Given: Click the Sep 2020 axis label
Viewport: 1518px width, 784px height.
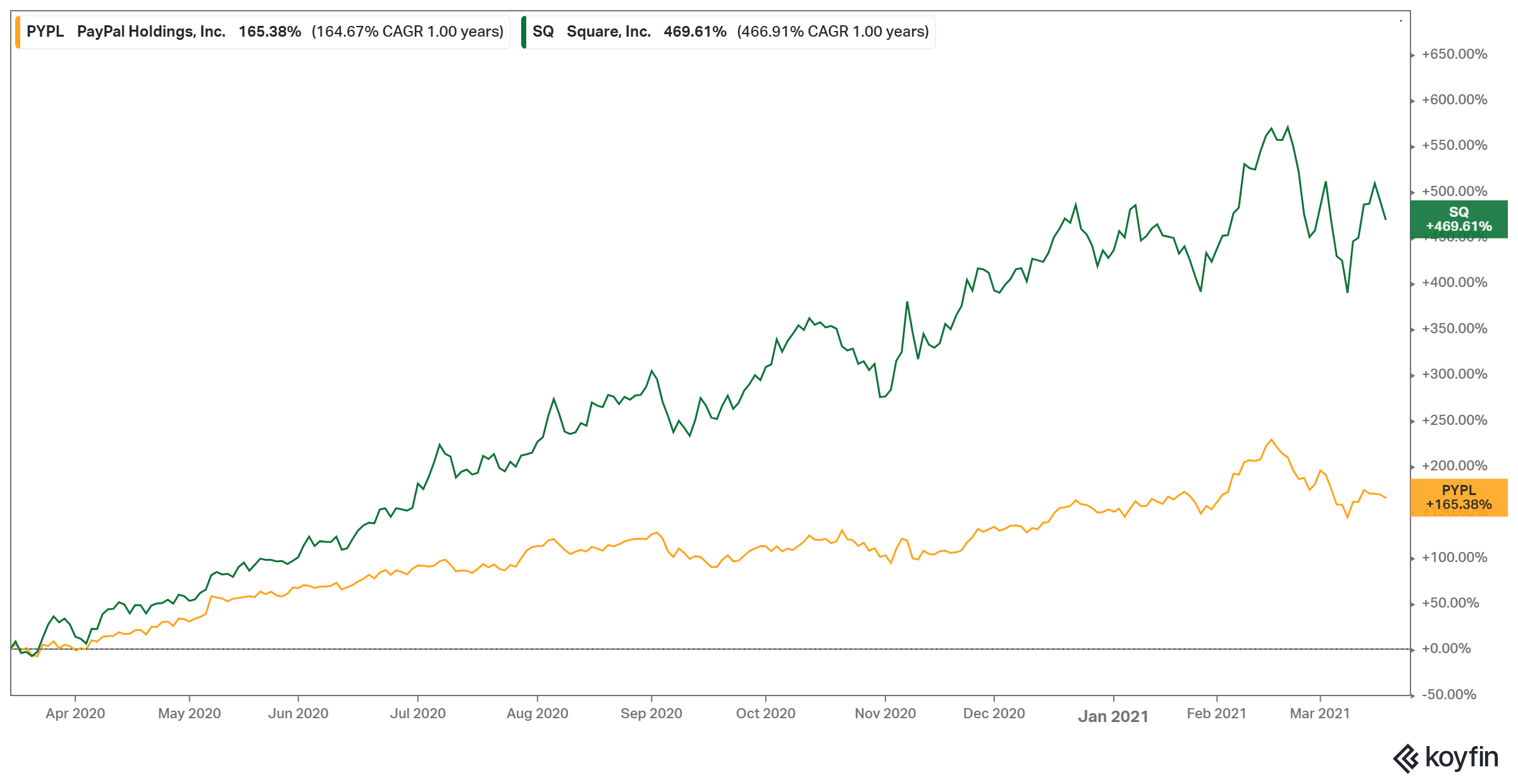Looking at the screenshot, I should tap(651, 713).
